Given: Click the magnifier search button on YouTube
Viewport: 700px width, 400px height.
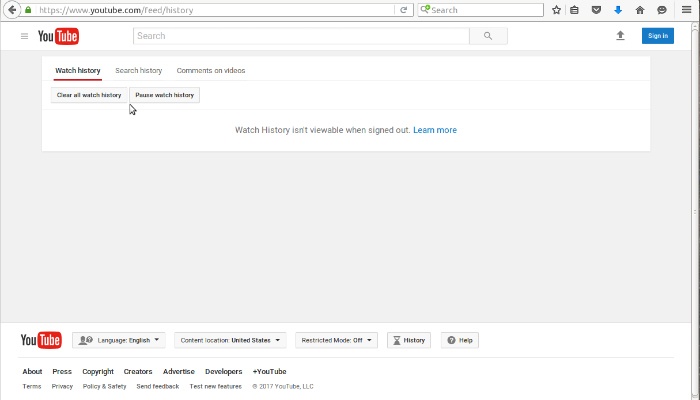Looking at the screenshot, I should (x=488, y=36).
